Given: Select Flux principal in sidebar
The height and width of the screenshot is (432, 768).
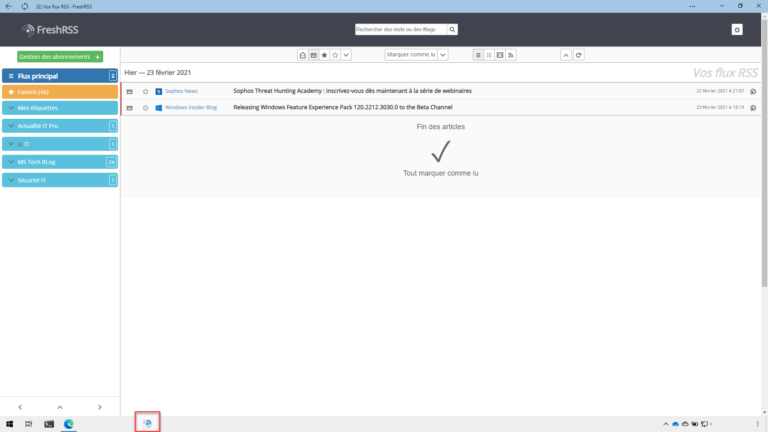Looking at the screenshot, I should click(60, 76).
